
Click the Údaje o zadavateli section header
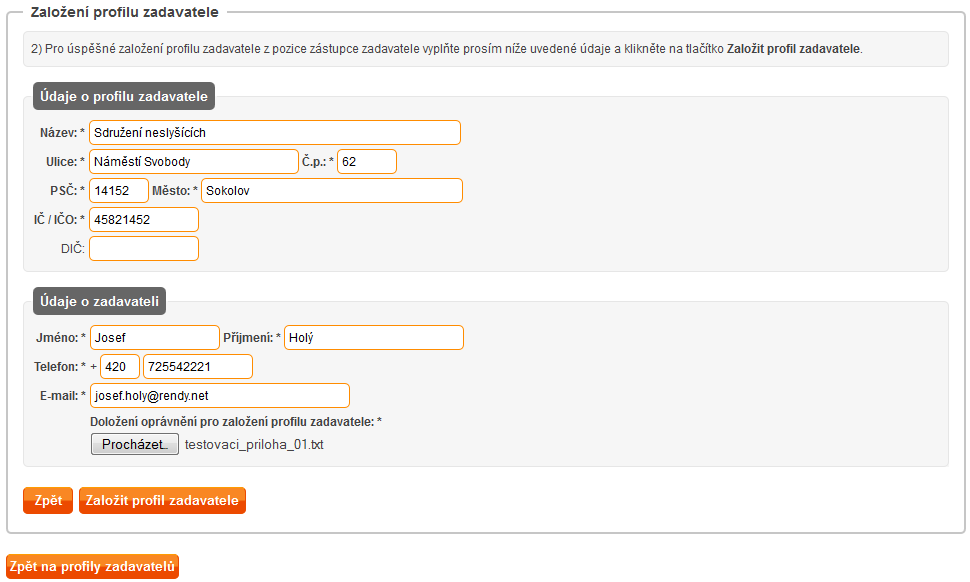click(x=100, y=301)
